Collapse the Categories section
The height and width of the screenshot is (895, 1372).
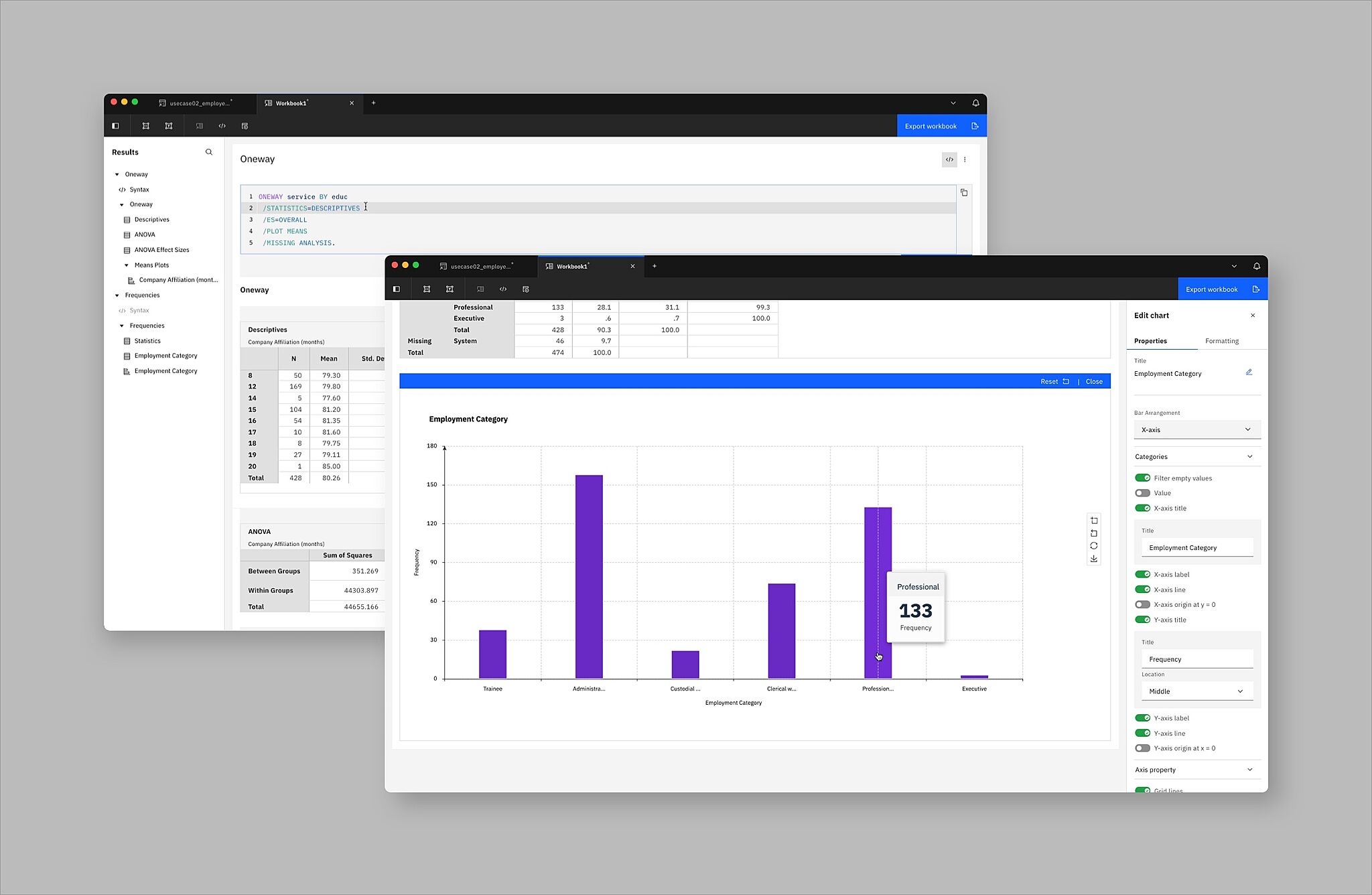[1249, 457]
